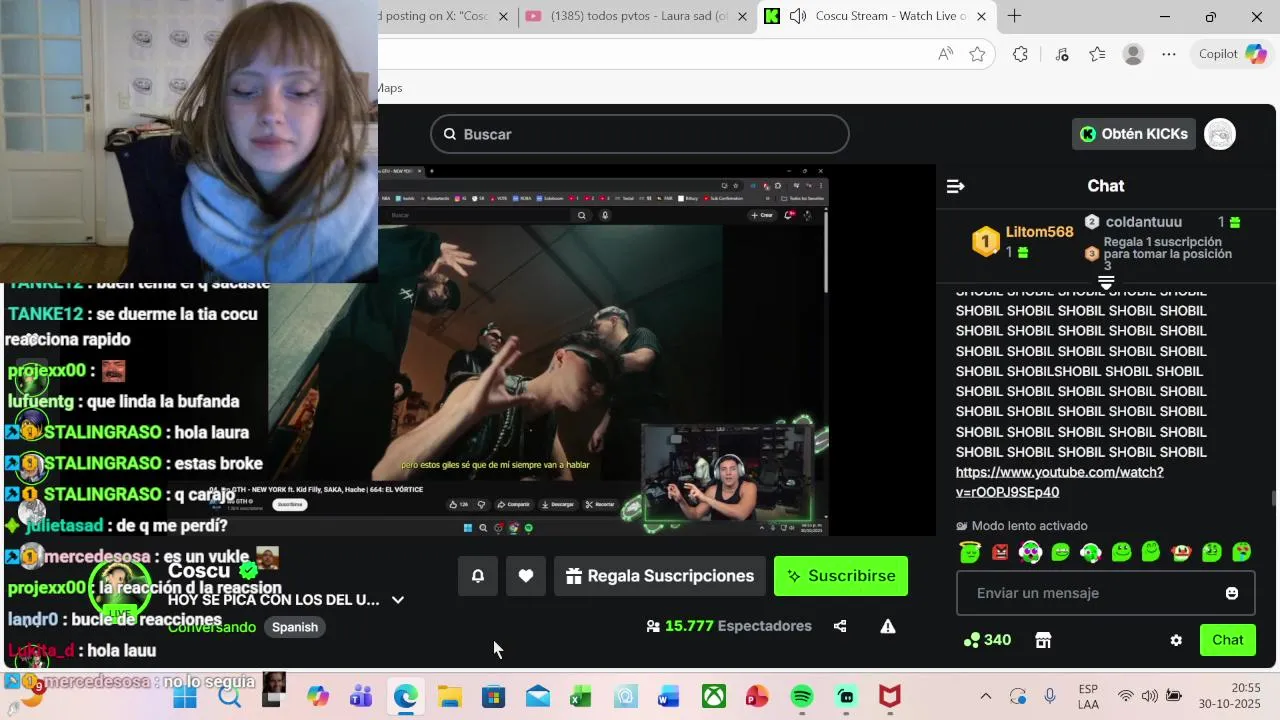Open Spotify from the taskbar

pyautogui.click(x=802, y=696)
